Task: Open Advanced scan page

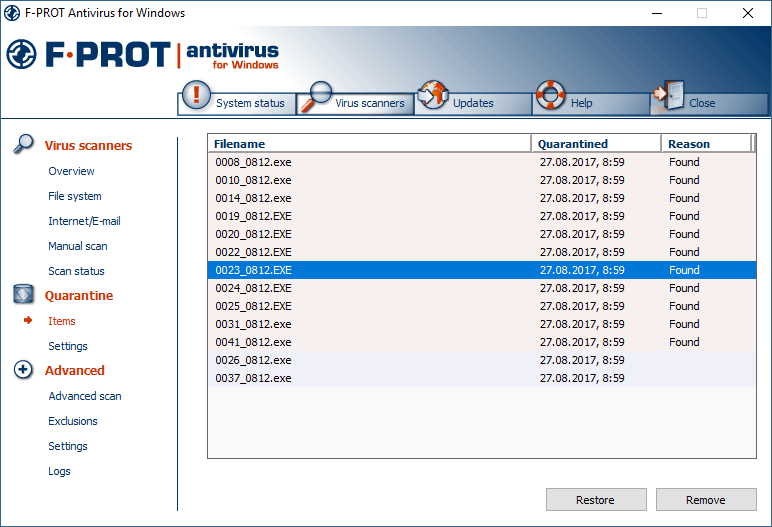Action: pyautogui.click(x=85, y=396)
